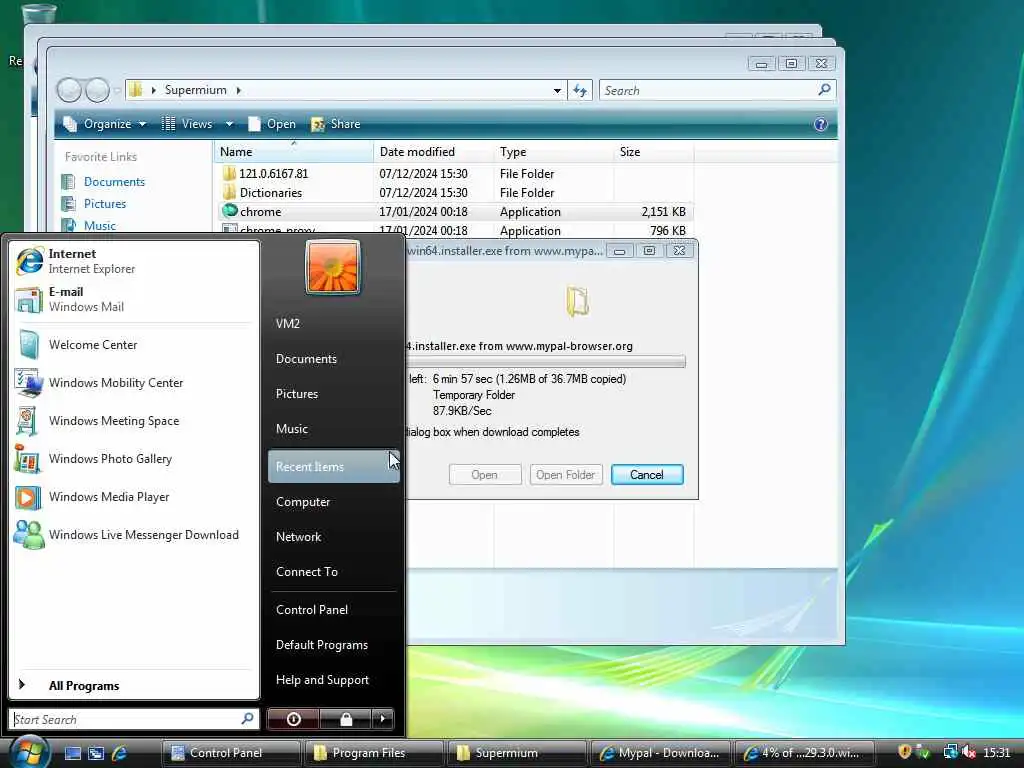This screenshot has height=768, width=1024.
Task: Cancel the Mypal installer download
Action: (647, 475)
